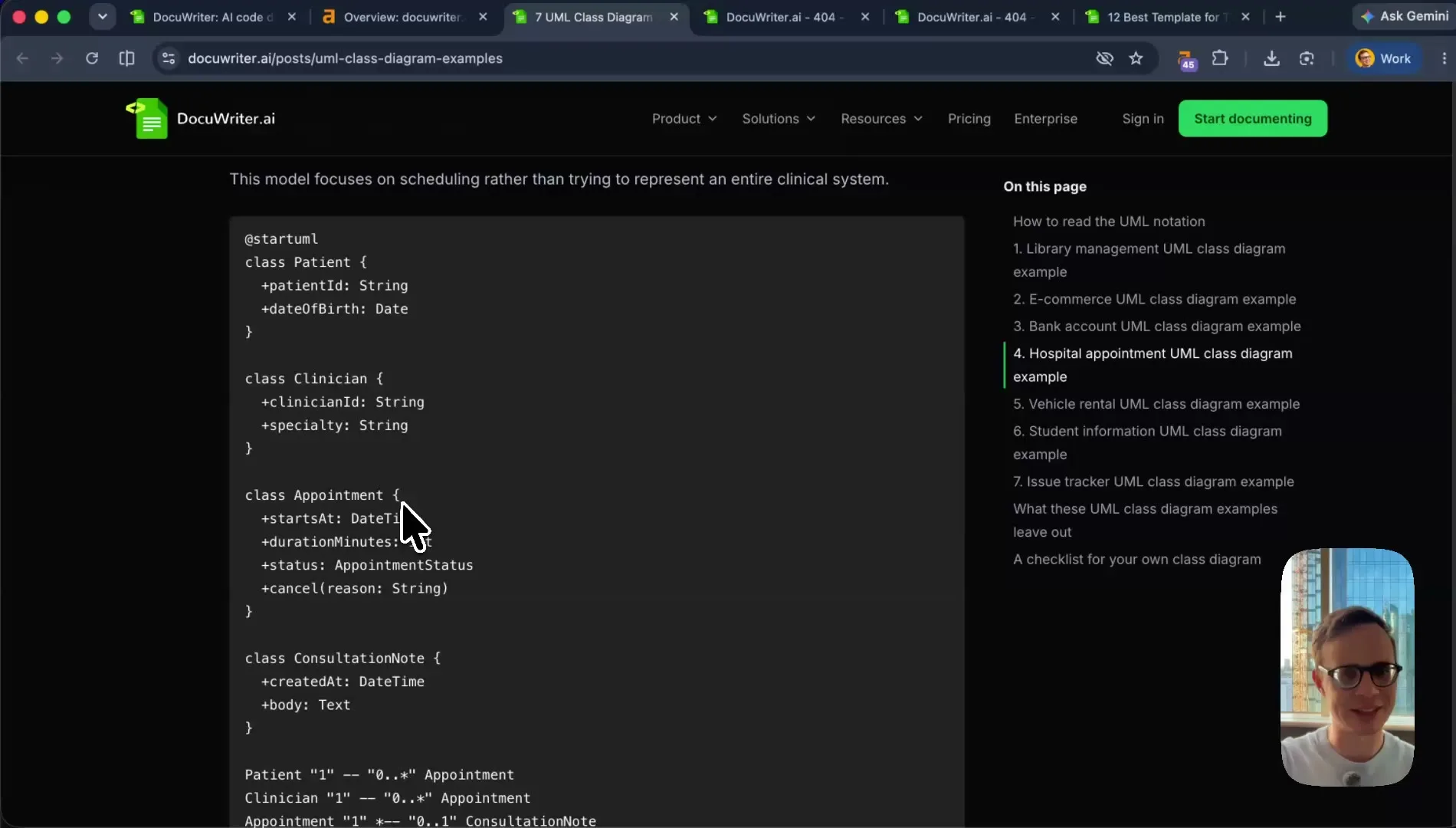This screenshot has width=1456, height=828.
Task: Jump to E-commerce UML class diagram example
Action: coord(1155,299)
